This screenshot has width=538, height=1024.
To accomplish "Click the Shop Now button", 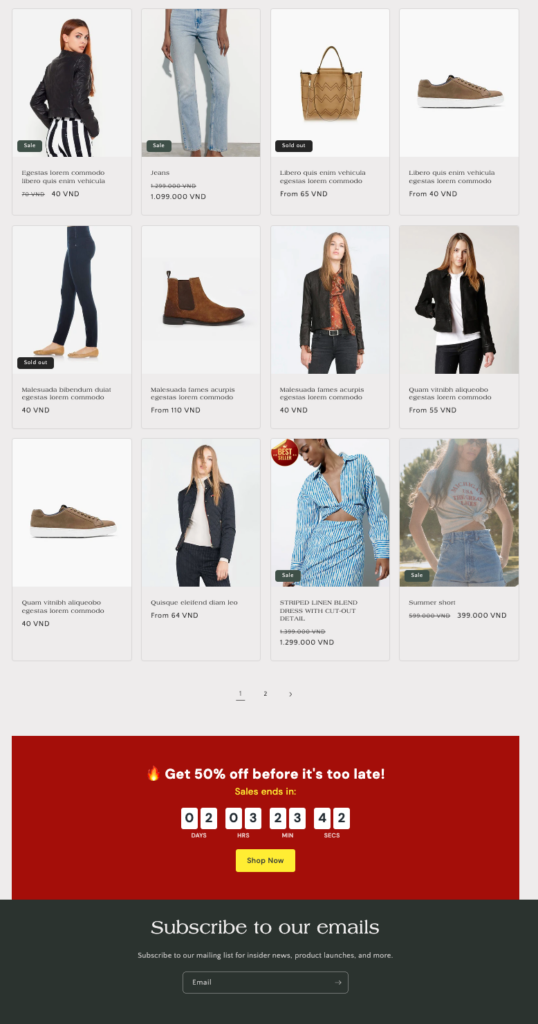I will pos(265,860).
